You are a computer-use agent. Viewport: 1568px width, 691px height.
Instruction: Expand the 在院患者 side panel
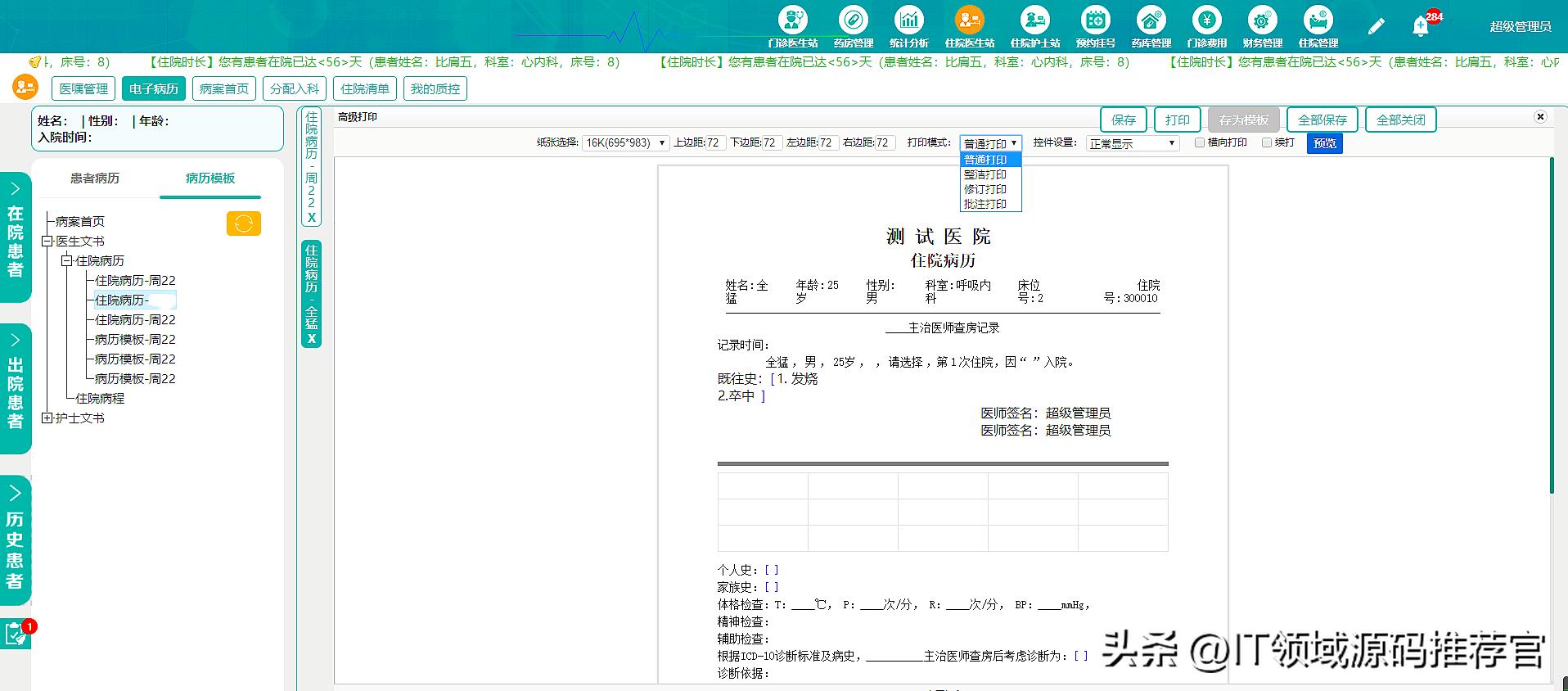[x=15, y=237]
